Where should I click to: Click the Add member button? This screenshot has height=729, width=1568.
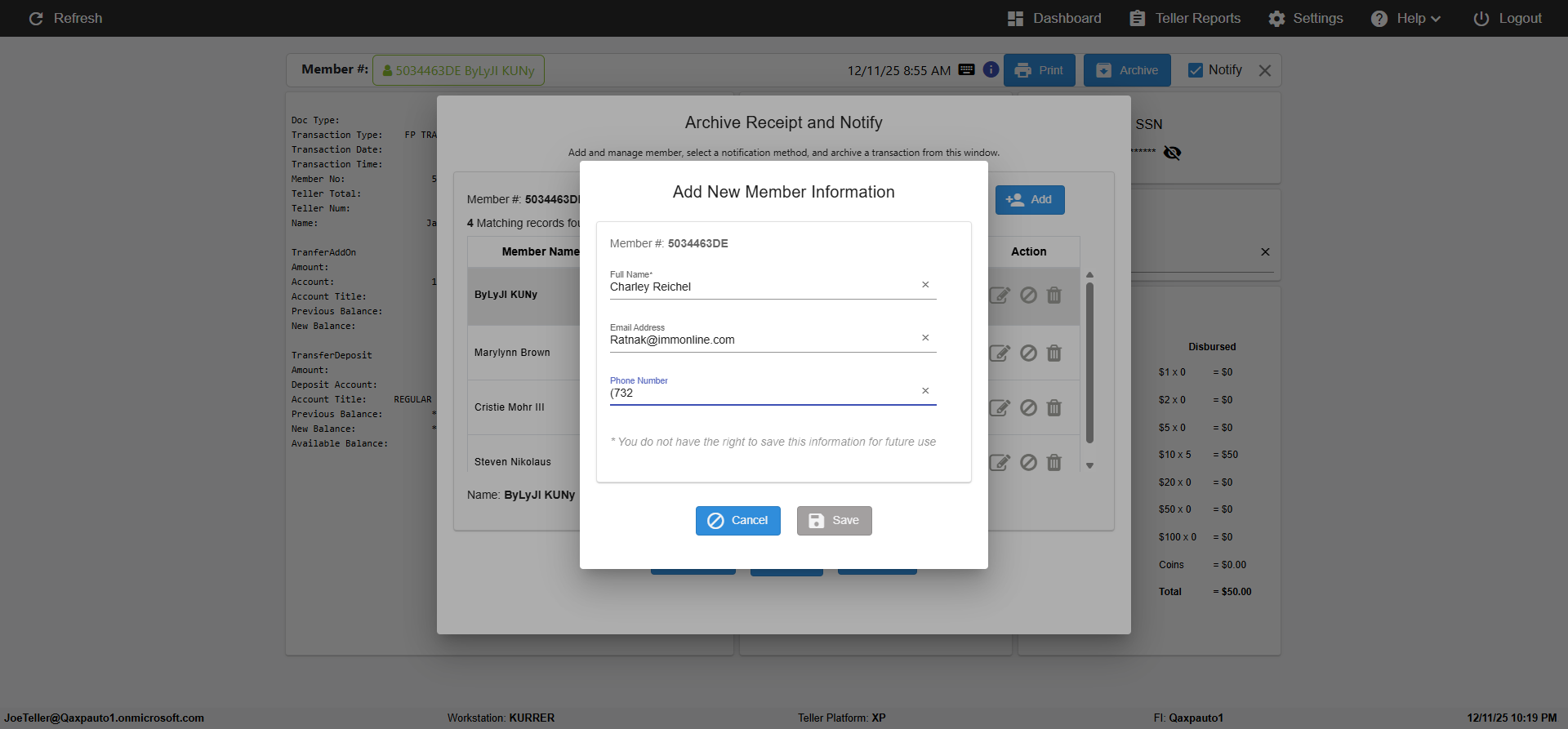[x=1030, y=199]
